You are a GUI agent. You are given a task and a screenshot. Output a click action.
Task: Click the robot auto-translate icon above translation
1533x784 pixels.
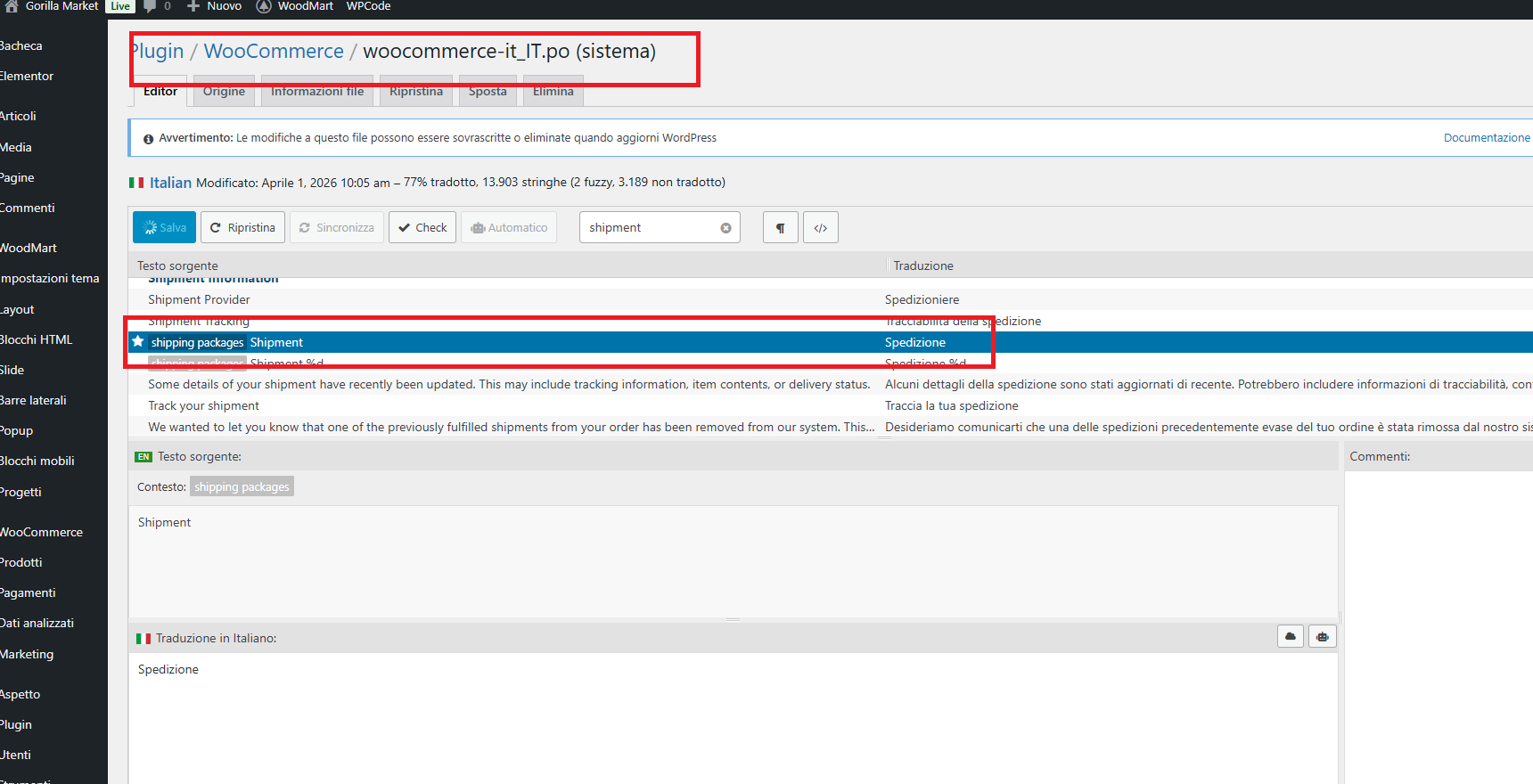tap(1323, 636)
